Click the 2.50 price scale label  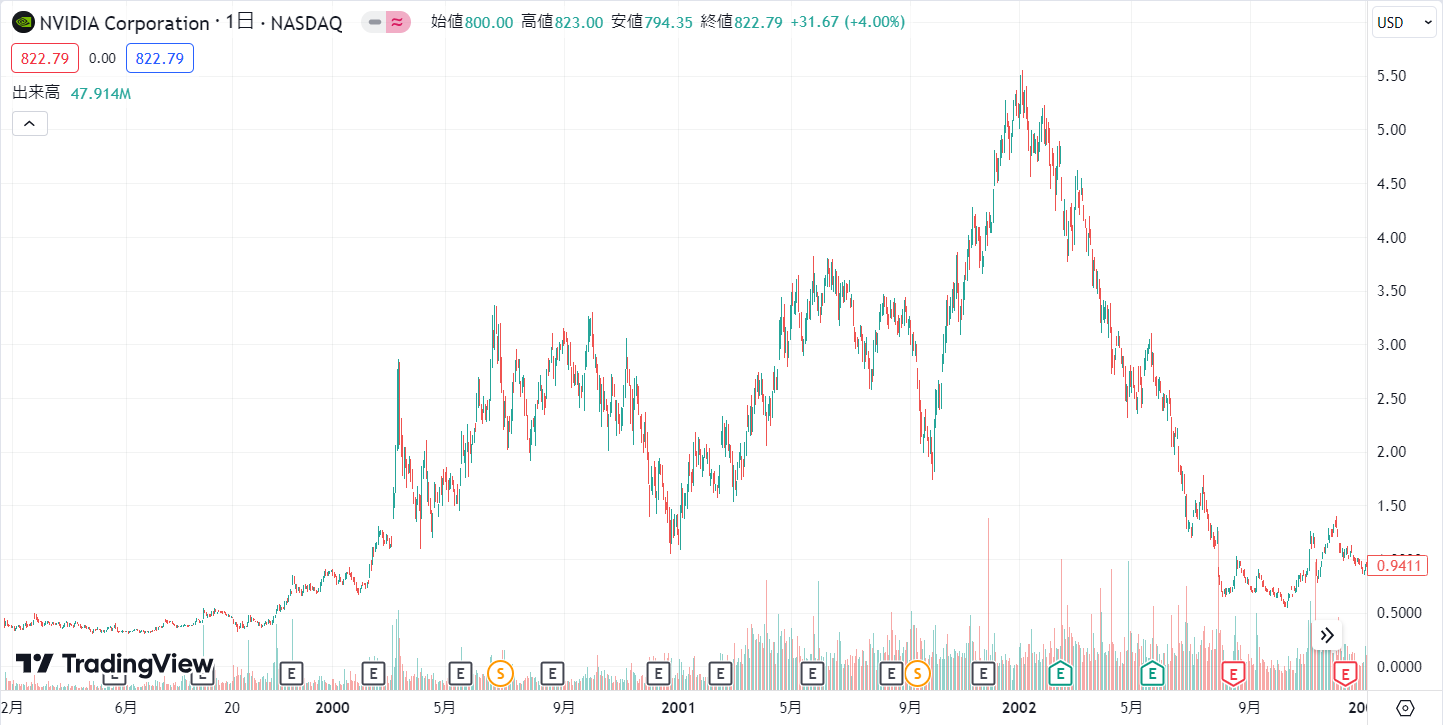click(1393, 399)
